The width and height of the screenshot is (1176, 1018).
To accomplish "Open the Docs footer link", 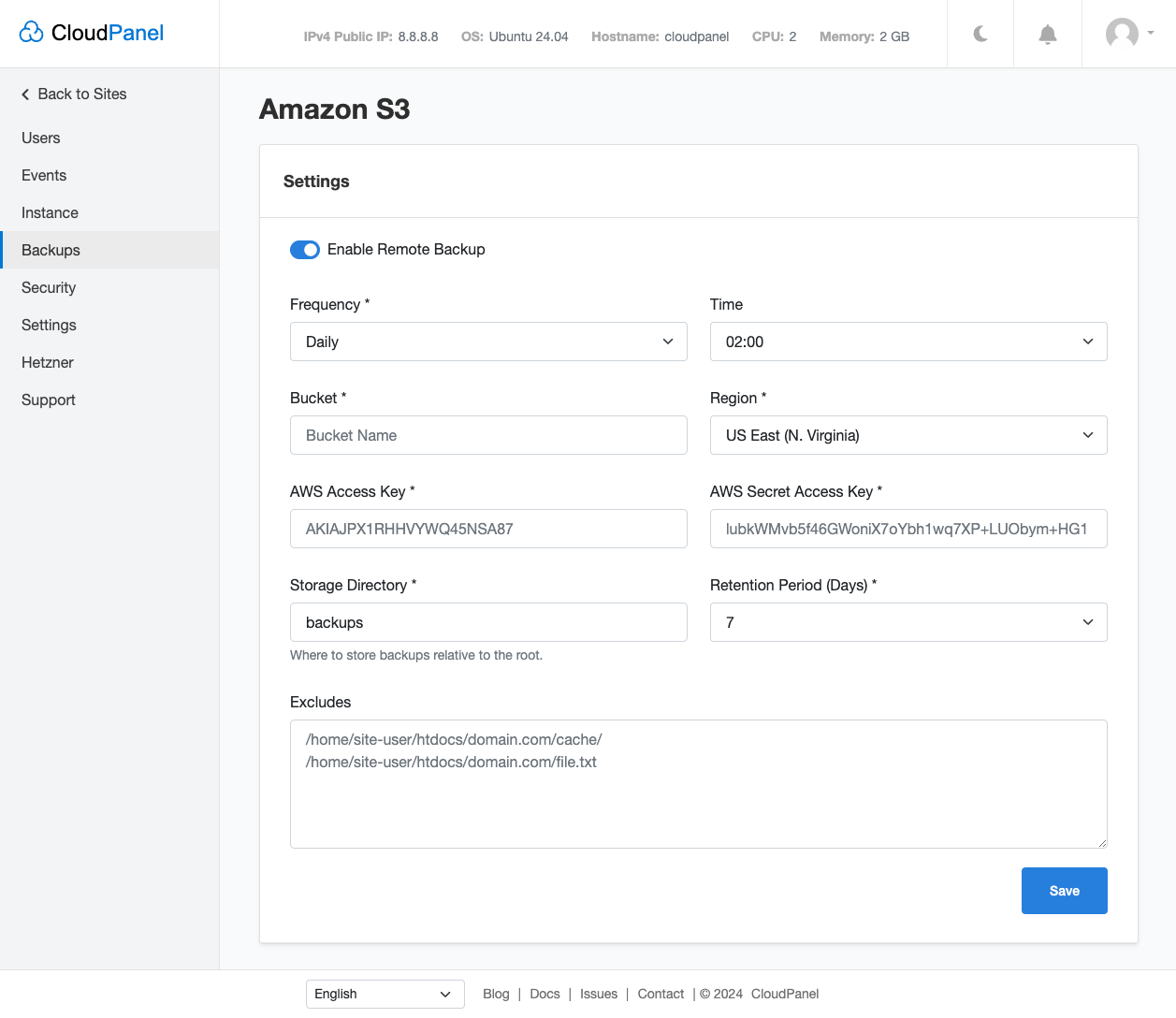I will click(x=544, y=994).
